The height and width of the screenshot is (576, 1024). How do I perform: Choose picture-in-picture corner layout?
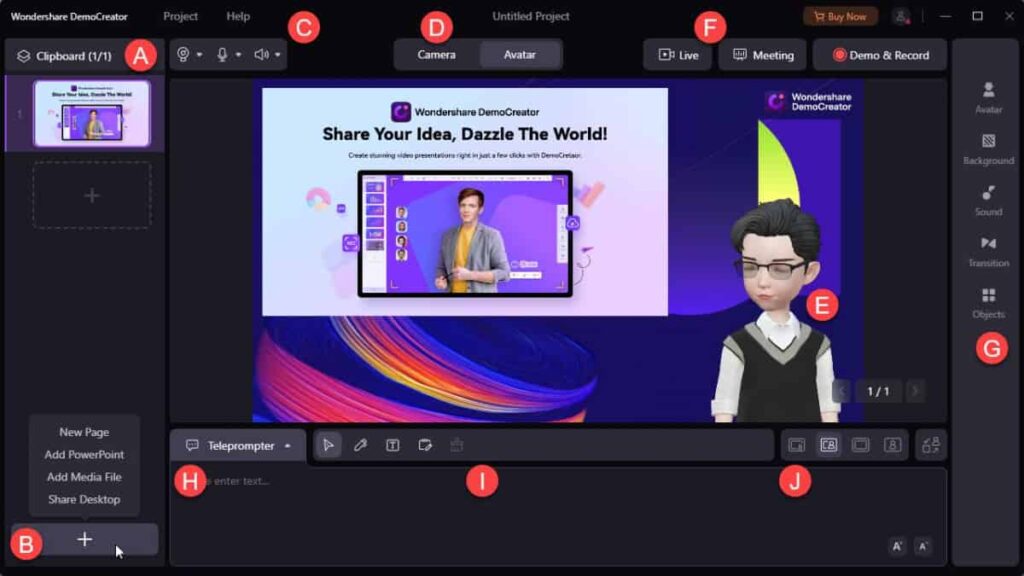pos(797,445)
